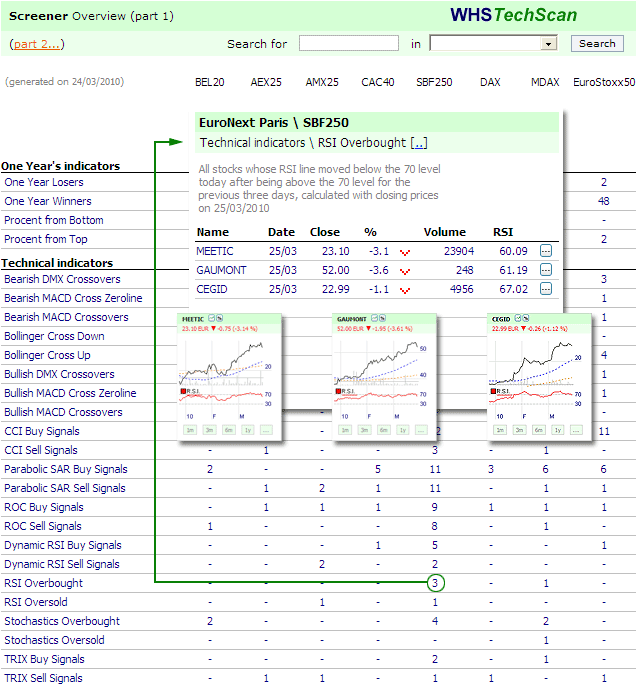Select the DAX index column header

click(x=490, y=83)
